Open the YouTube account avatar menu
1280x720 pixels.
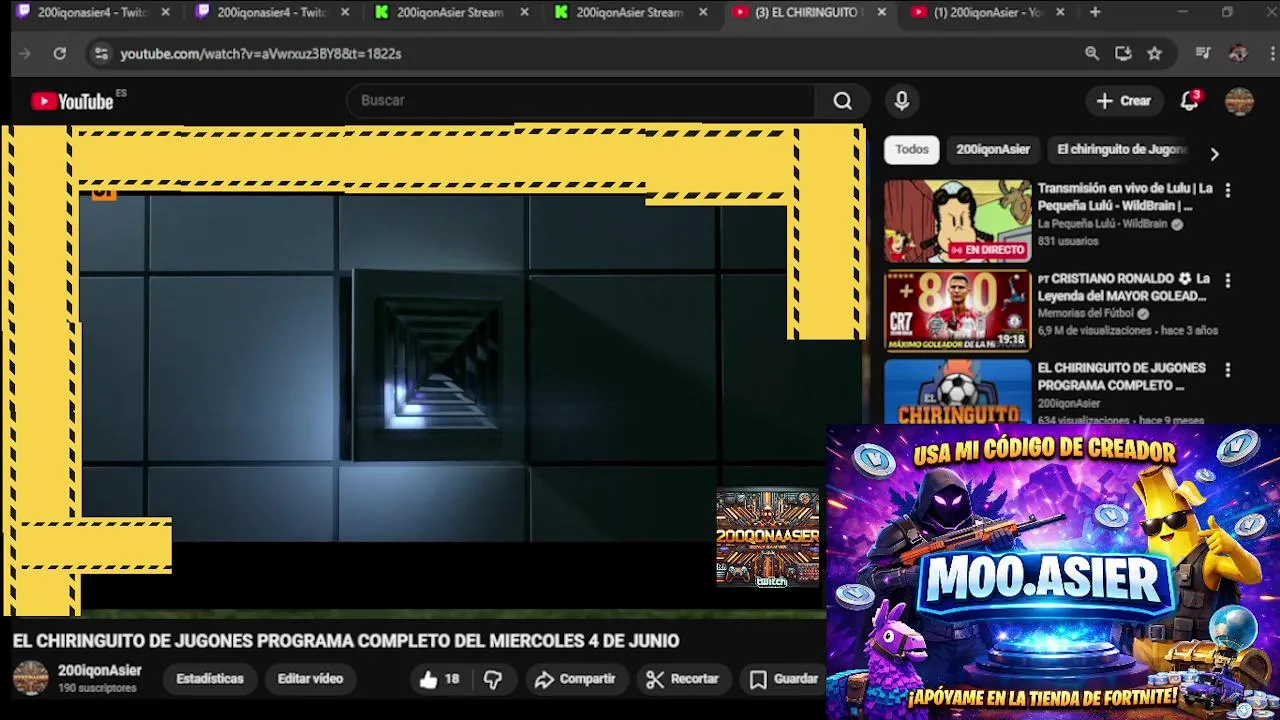(1239, 101)
